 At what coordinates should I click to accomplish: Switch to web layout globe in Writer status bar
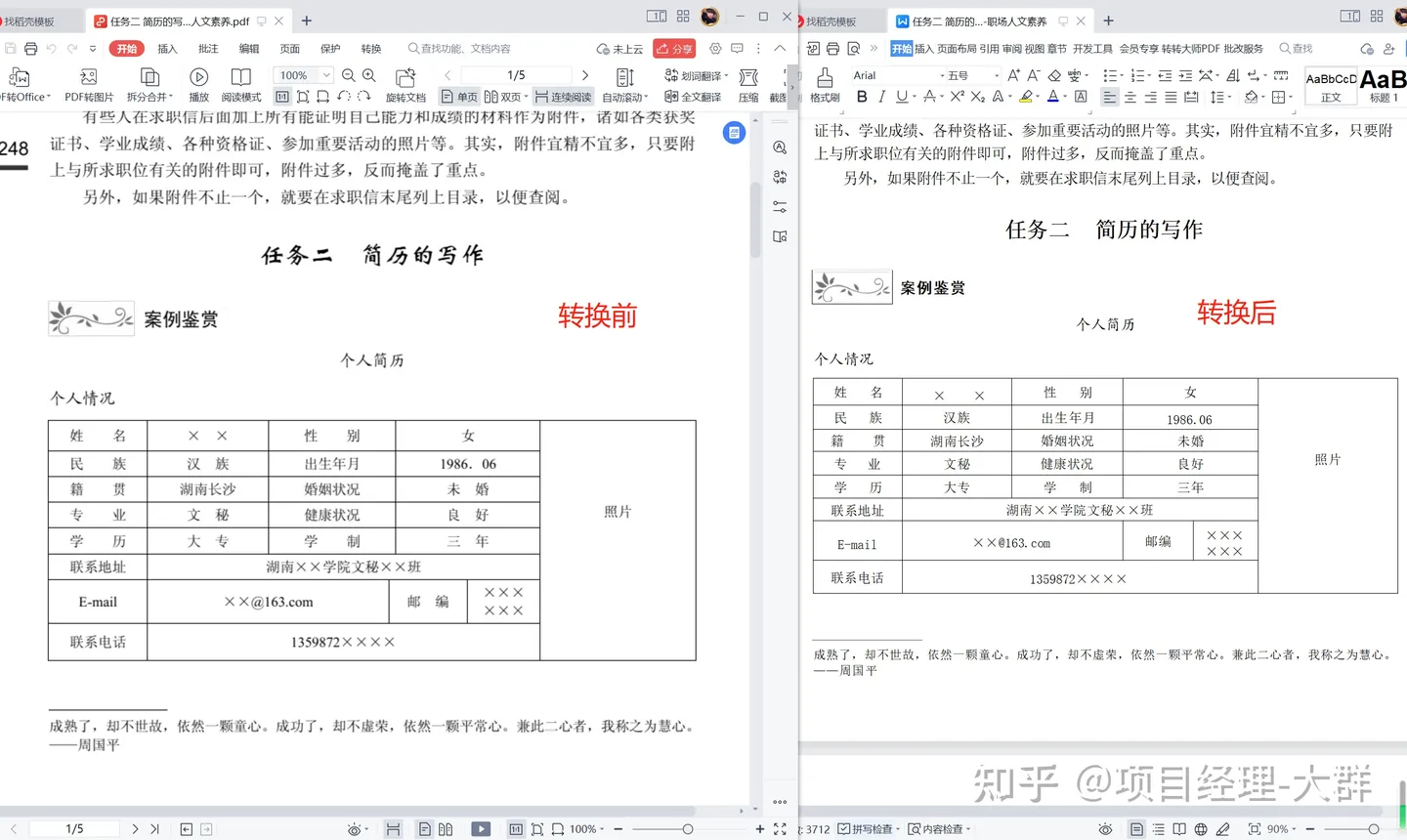point(1201,828)
